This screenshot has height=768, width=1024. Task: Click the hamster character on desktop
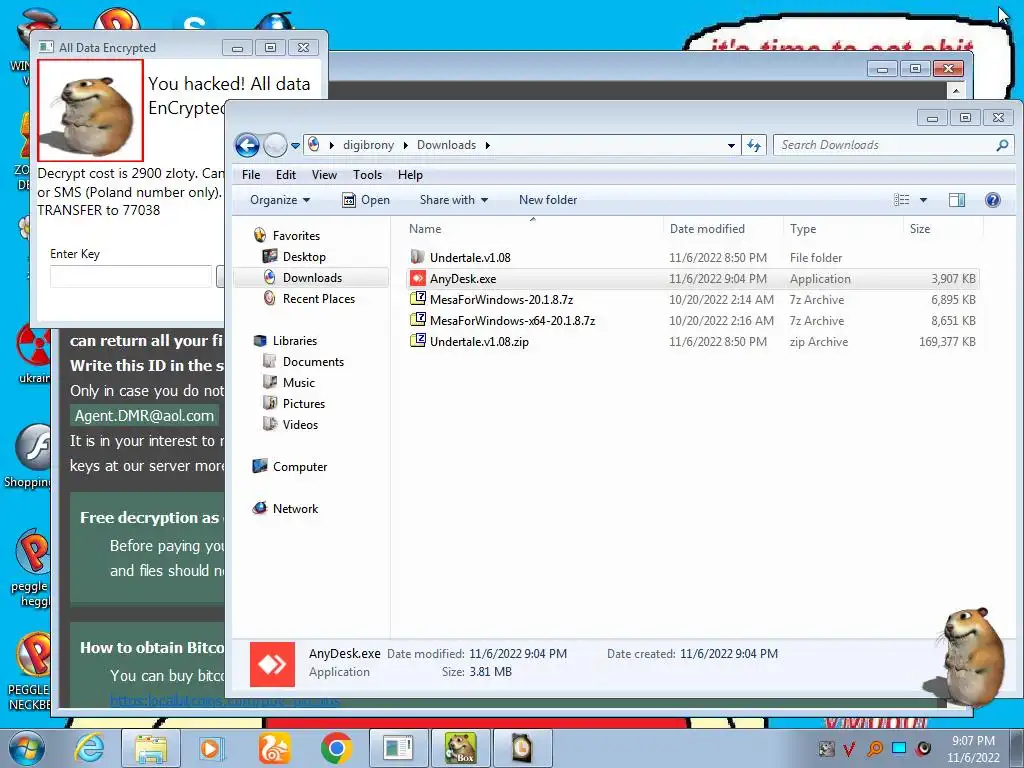pos(967,656)
